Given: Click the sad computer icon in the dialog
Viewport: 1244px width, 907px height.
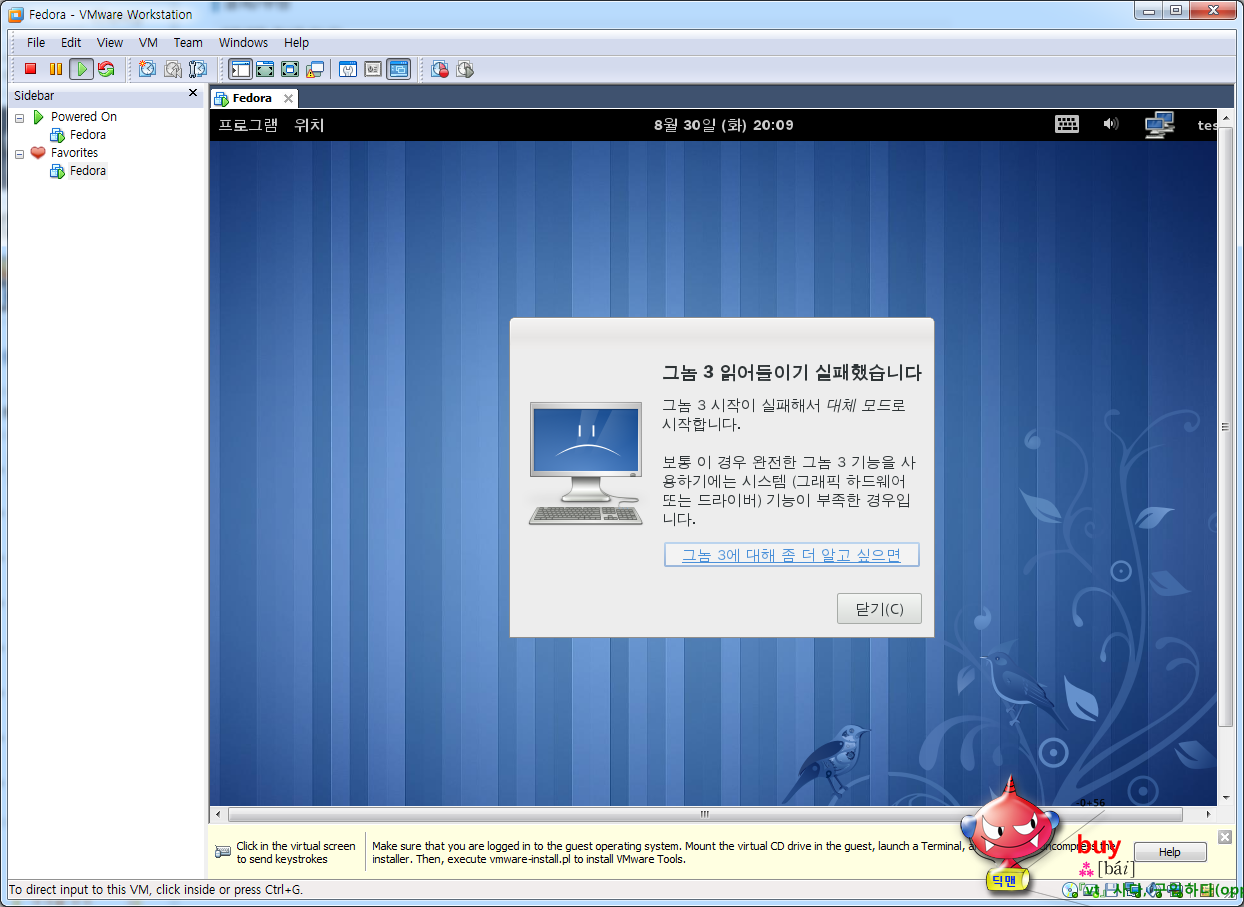Looking at the screenshot, I should point(586,463).
